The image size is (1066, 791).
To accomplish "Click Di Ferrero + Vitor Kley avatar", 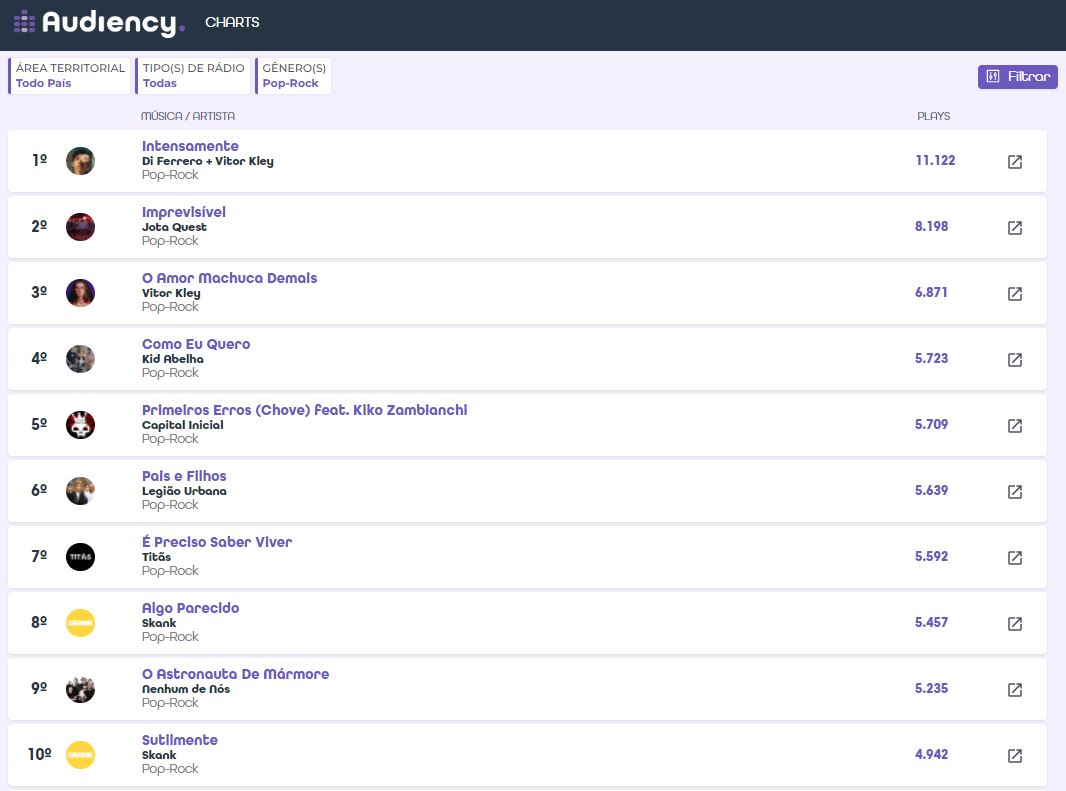I will pos(80,161).
